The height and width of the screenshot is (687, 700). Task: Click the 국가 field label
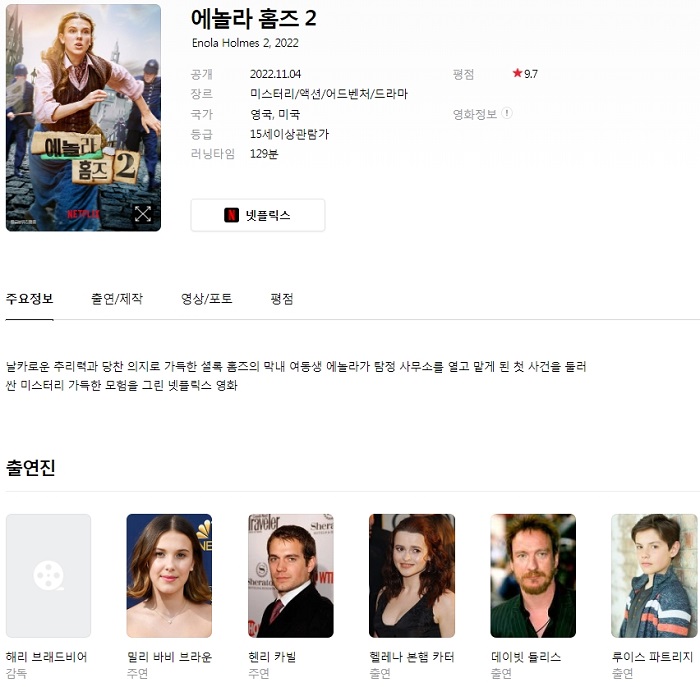[x=201, y=114]
